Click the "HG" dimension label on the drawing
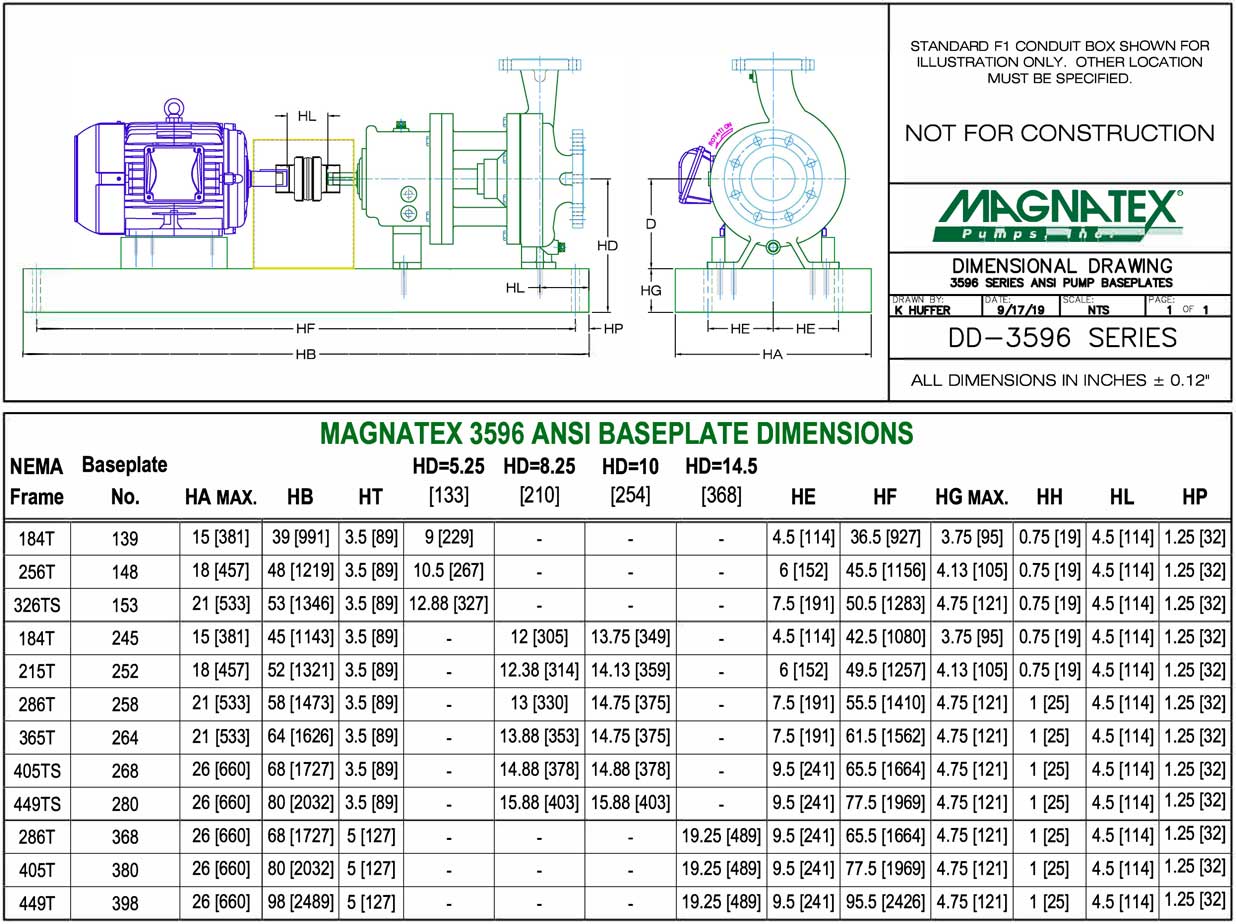Viewport: 1236px width, 924px height. [652, 290]
